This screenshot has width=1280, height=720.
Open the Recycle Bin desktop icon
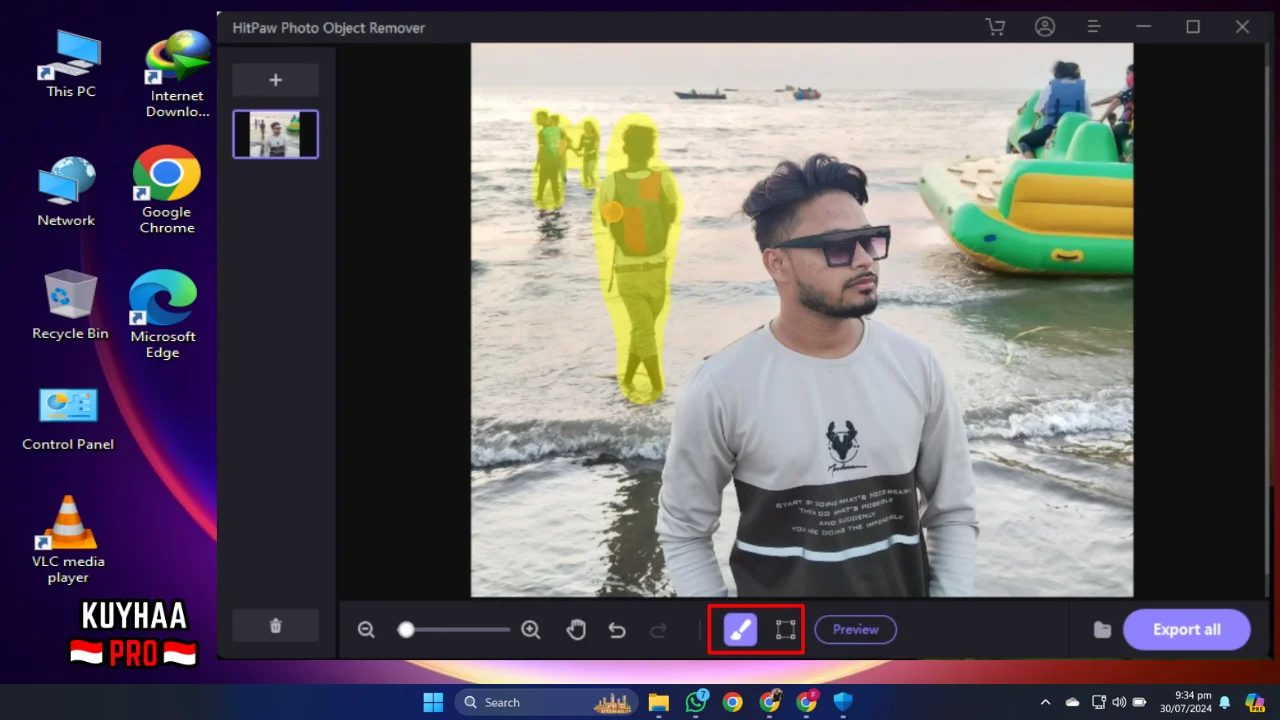point(70,305)
